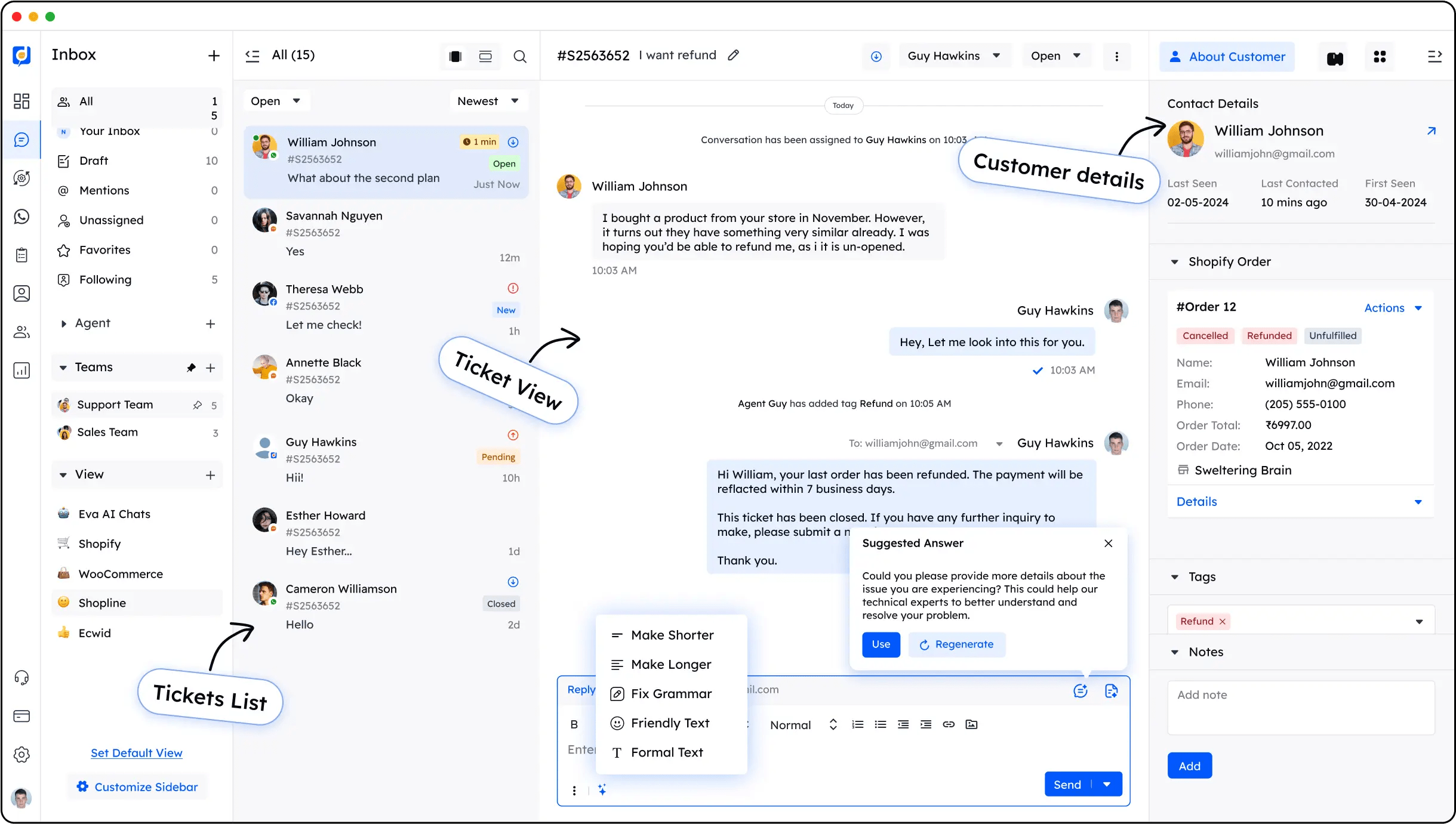Click the Regenerate button

(956, 644)
